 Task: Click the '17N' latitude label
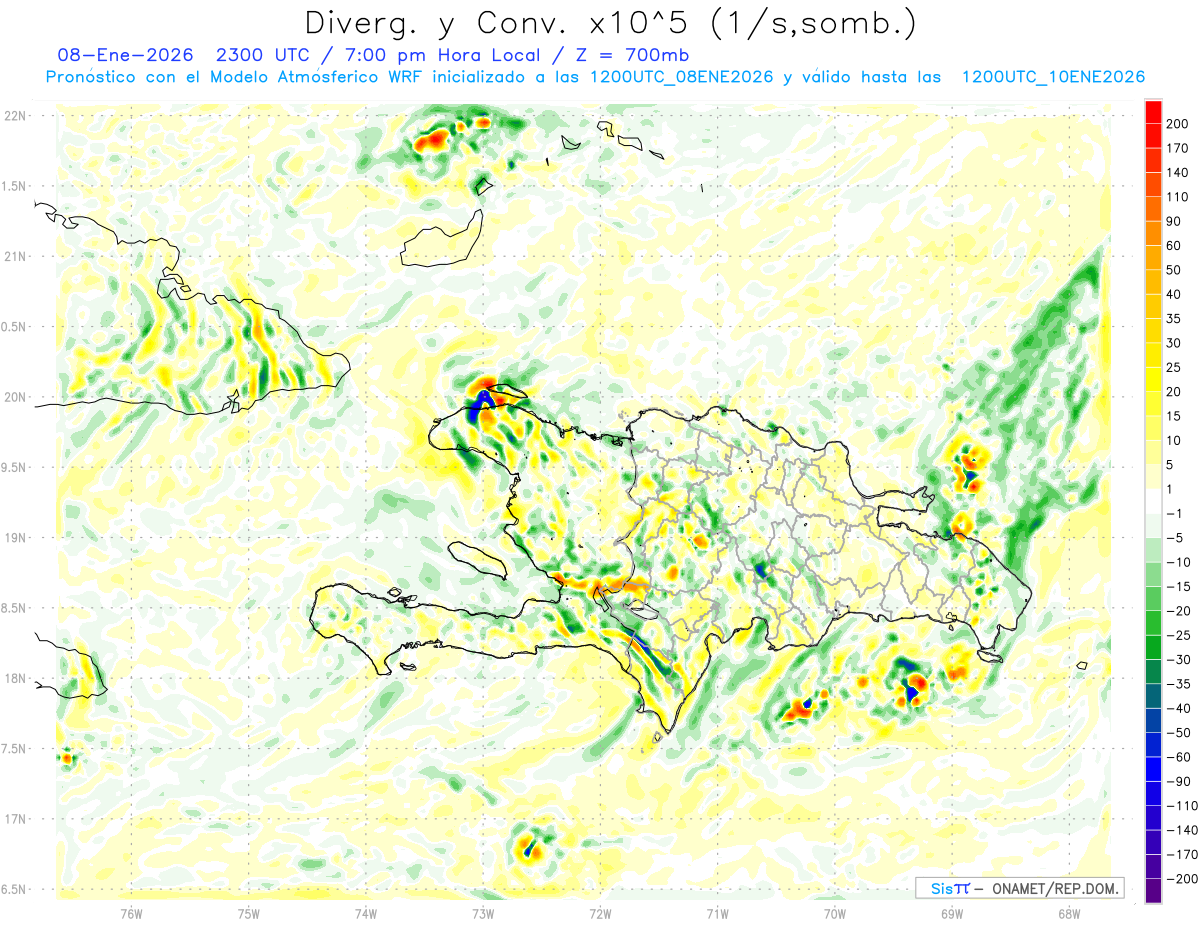[x=15, y=819]
